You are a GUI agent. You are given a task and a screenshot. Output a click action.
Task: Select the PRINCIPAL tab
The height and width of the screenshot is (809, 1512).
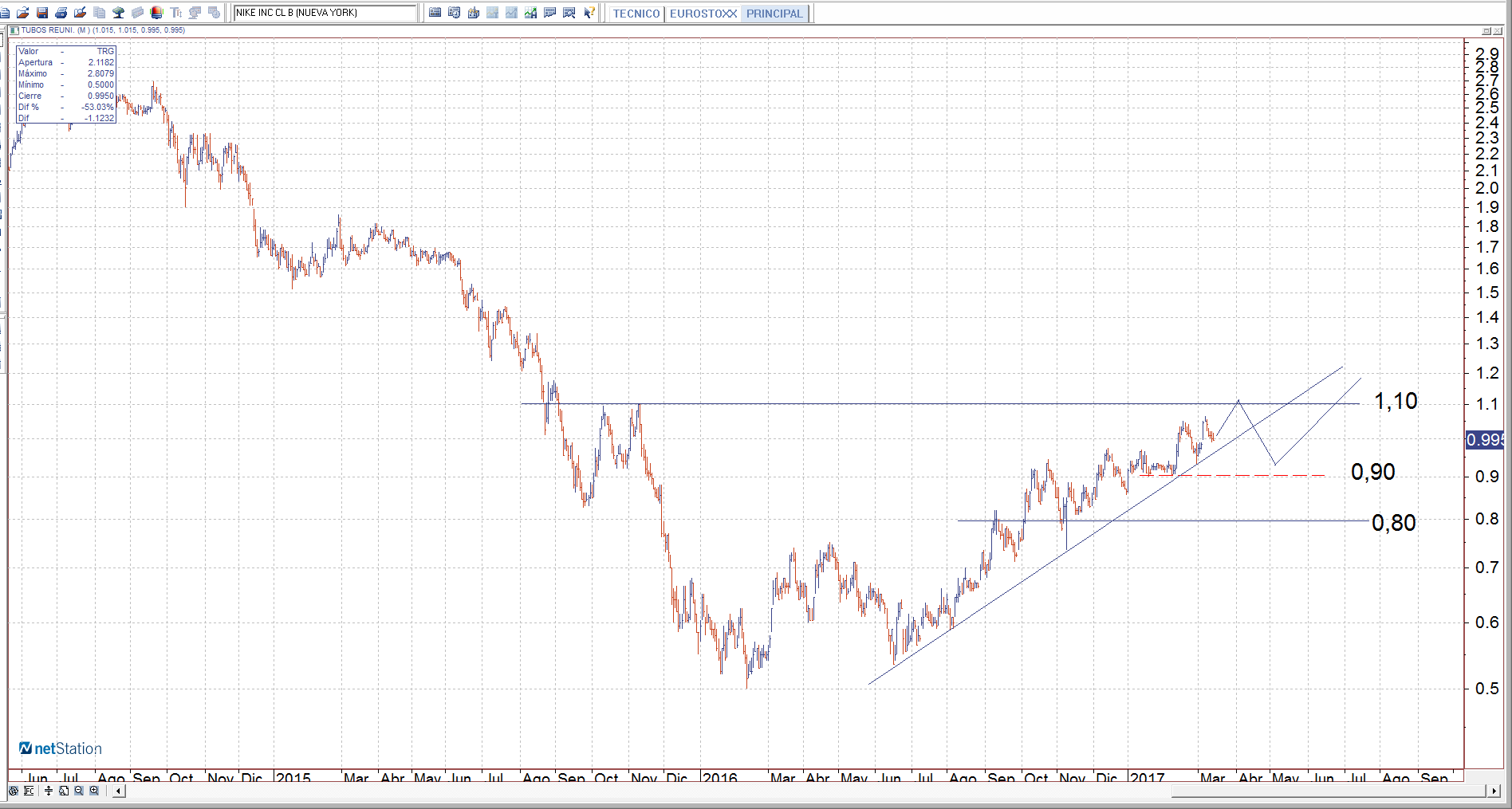pyautogui.click(x=774, y=14)
